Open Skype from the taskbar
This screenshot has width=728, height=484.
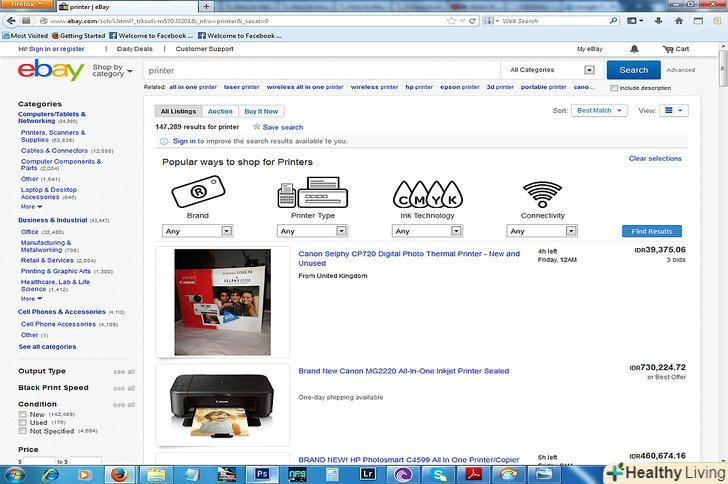click(438, 475)
